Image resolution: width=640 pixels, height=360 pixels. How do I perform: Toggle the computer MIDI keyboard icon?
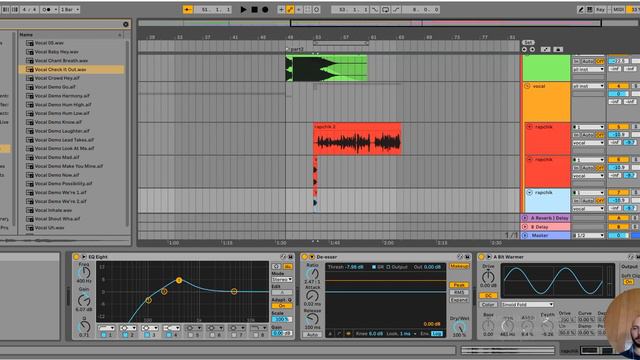coord(589,9)
